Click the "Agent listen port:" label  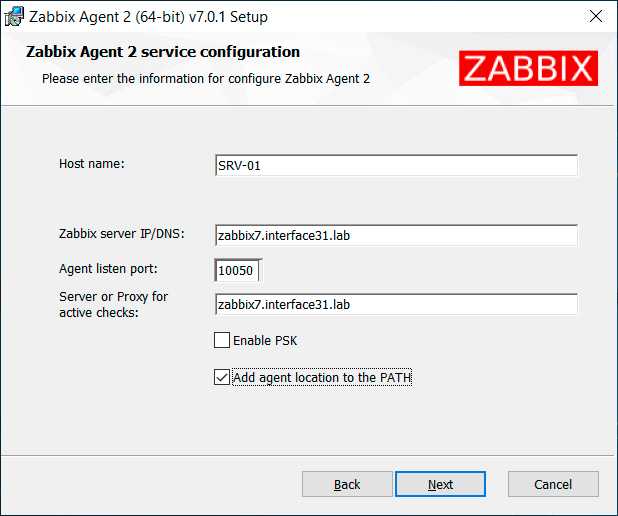pos(108,268)
